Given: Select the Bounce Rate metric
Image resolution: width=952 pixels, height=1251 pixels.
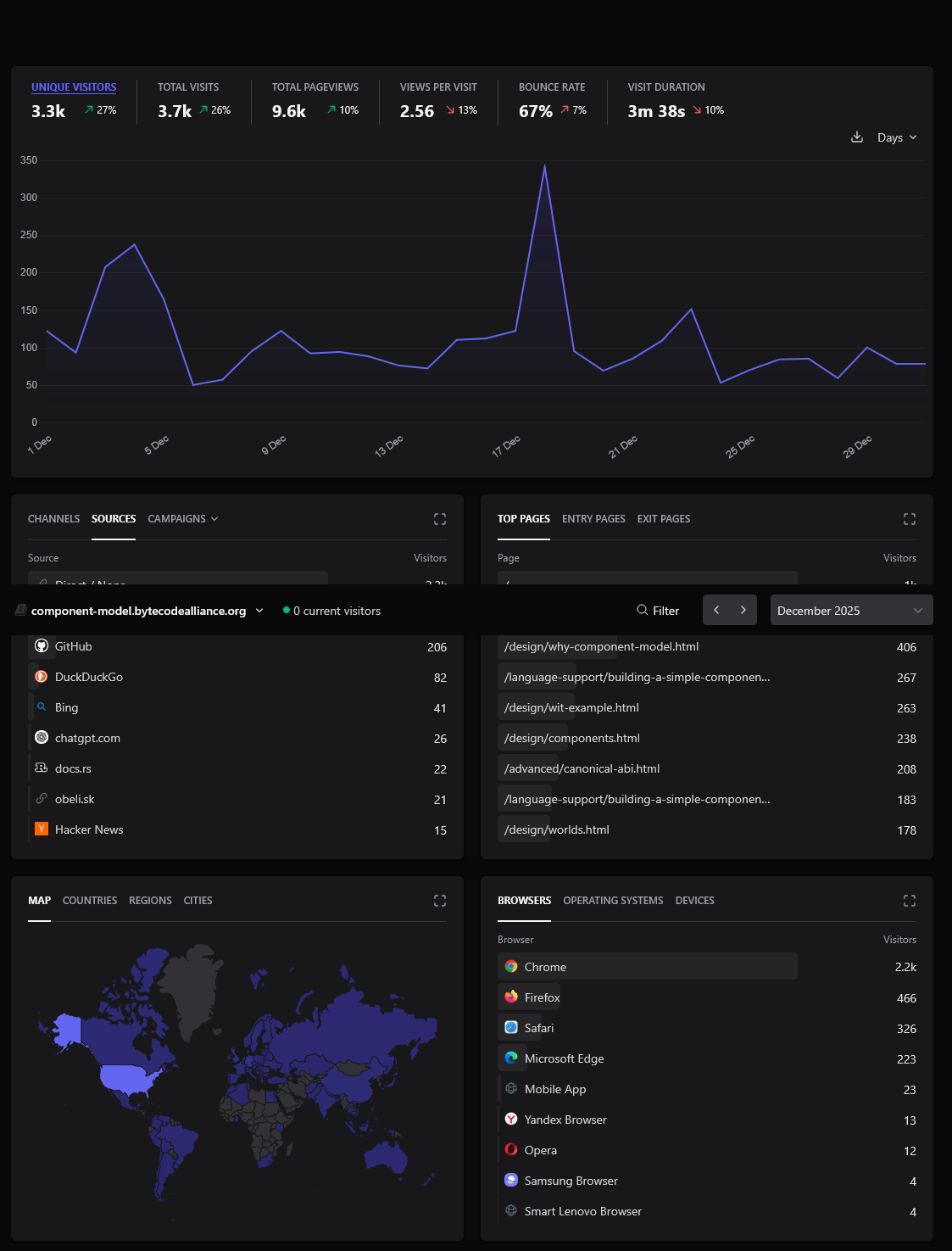Looking at the screenshot, I should pyautogui.click(x=552, y=87).
